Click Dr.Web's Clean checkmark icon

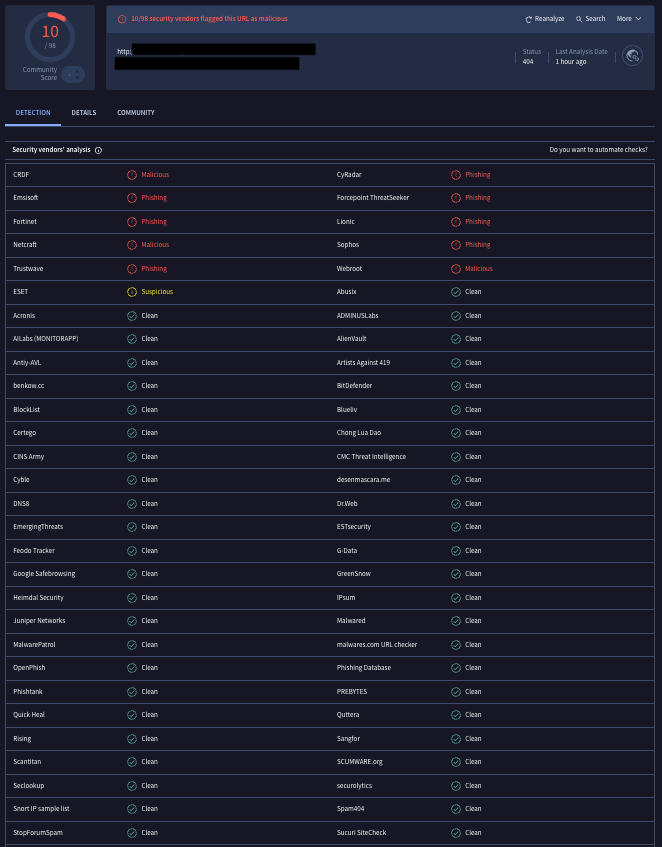pyautogui.click(x=456, y=504)
